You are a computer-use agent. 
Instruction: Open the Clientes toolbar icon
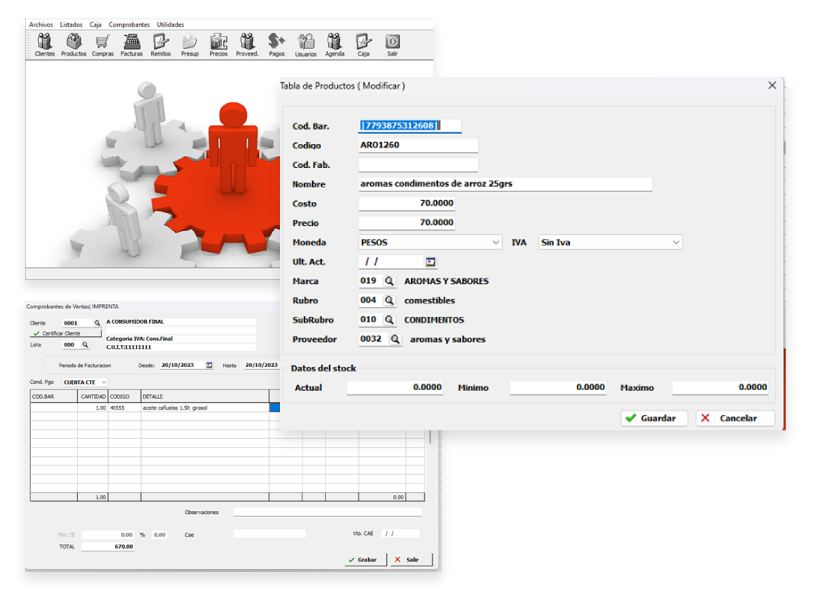pos(45,43)
